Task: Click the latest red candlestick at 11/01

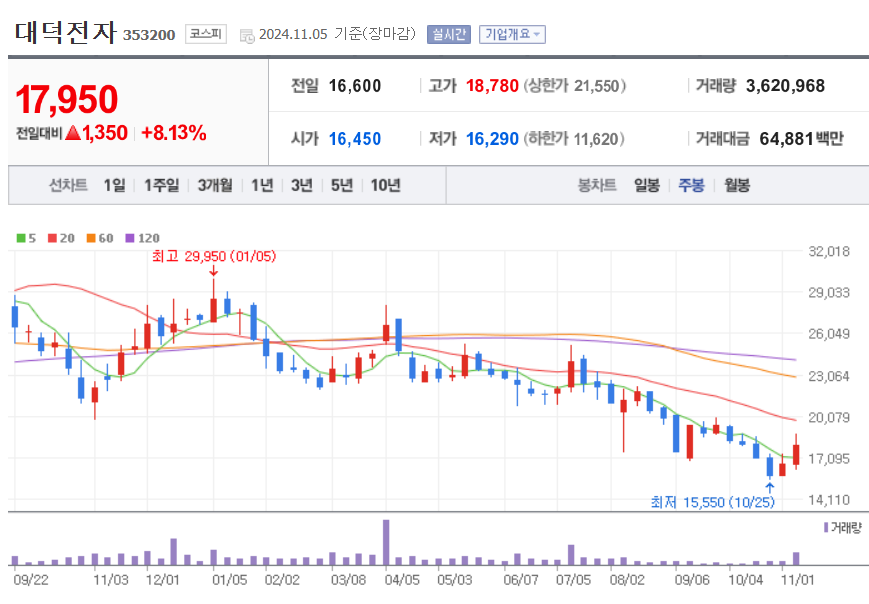Action: point(796,452)
